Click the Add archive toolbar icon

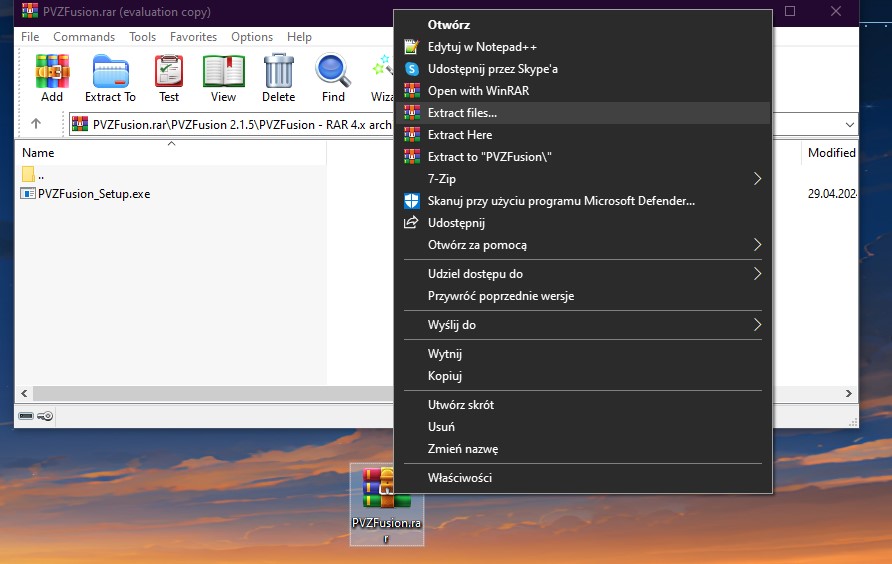[x=52, y=77]
